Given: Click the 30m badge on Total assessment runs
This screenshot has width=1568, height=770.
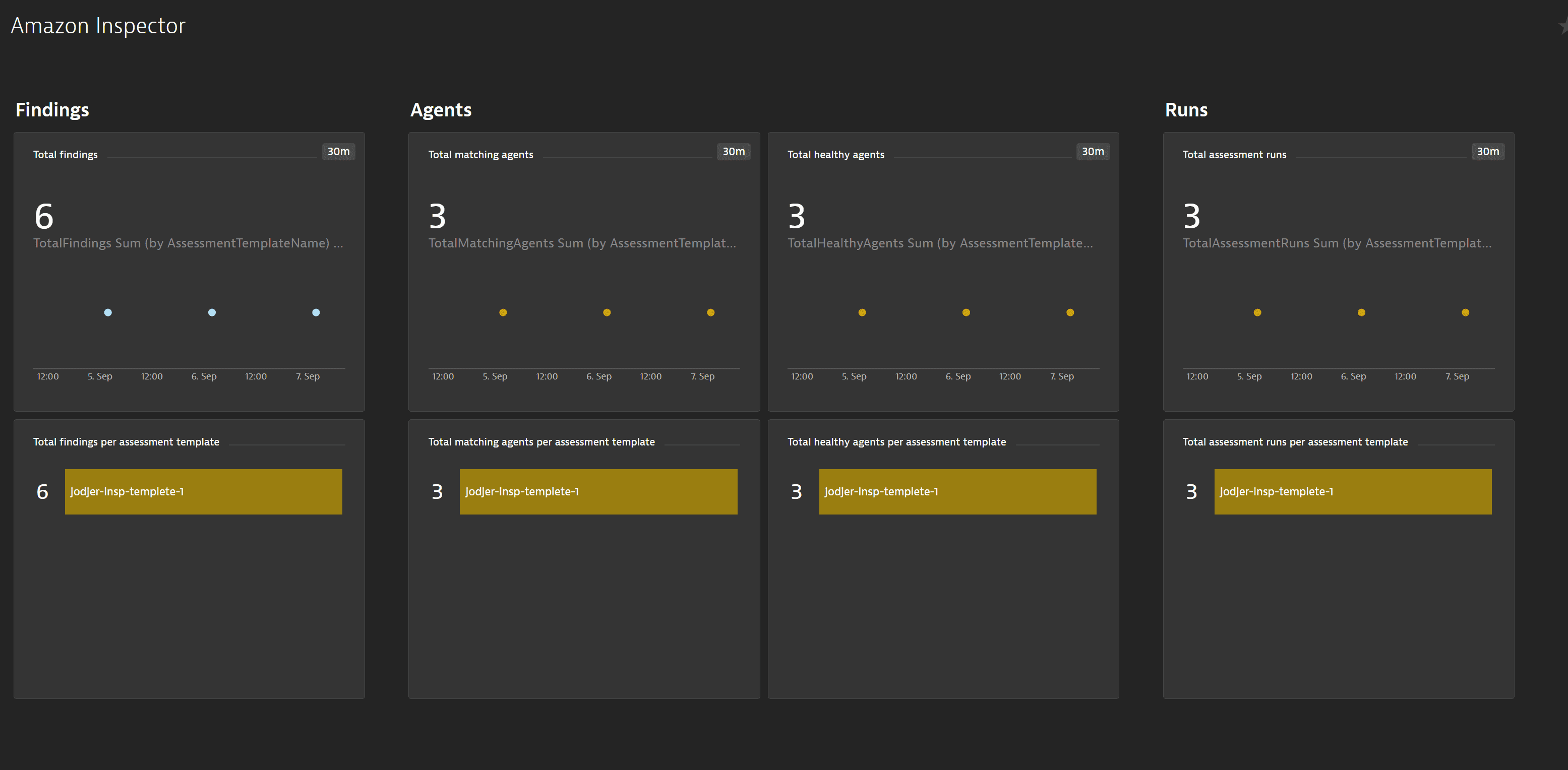Looking at the screenshot, I should [1488, 152].
